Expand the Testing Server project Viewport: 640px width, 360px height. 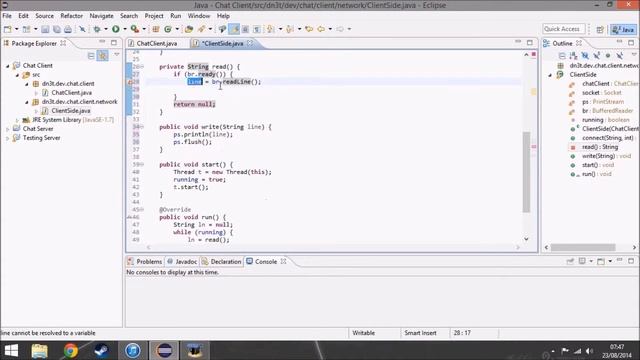[7, 138]
